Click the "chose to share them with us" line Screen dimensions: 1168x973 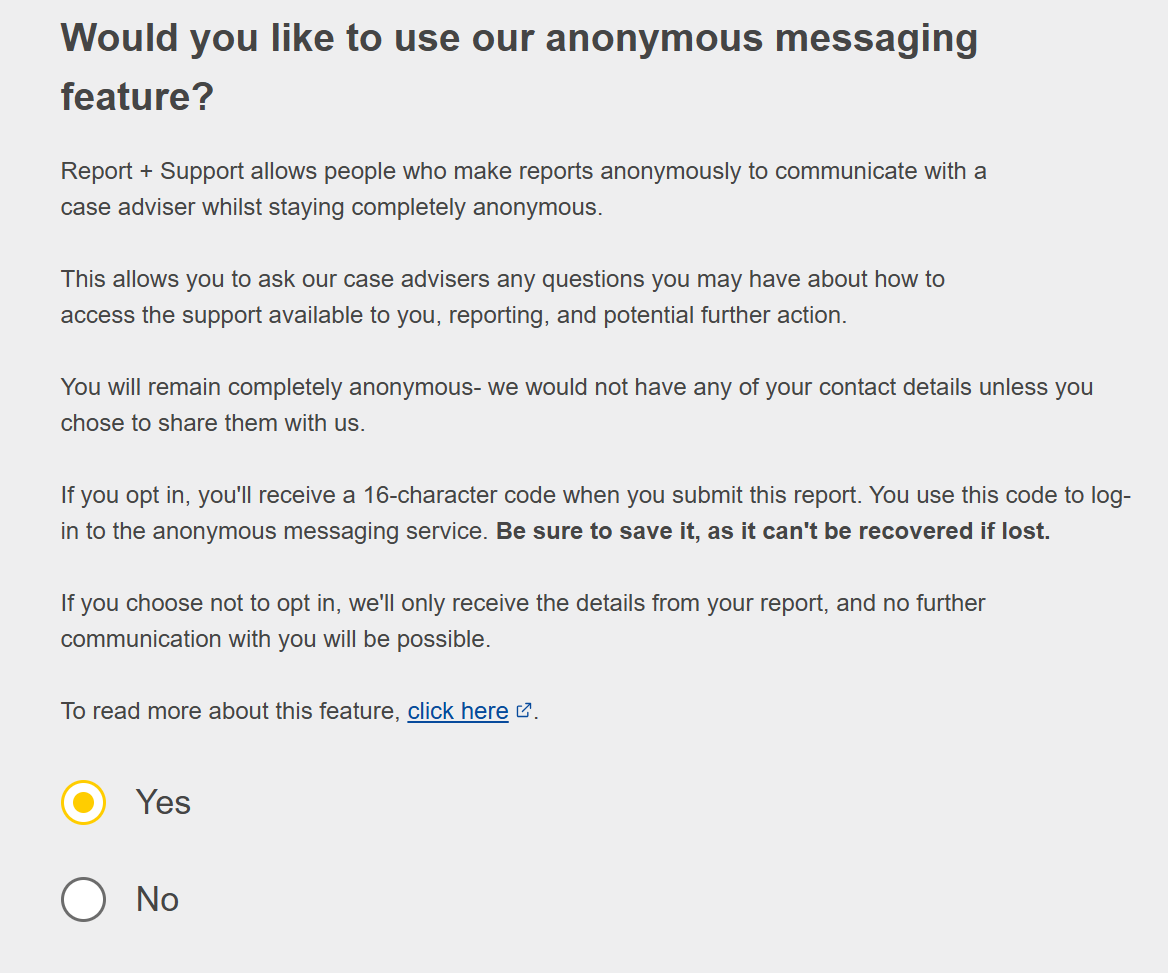click(x=213, y=423)
